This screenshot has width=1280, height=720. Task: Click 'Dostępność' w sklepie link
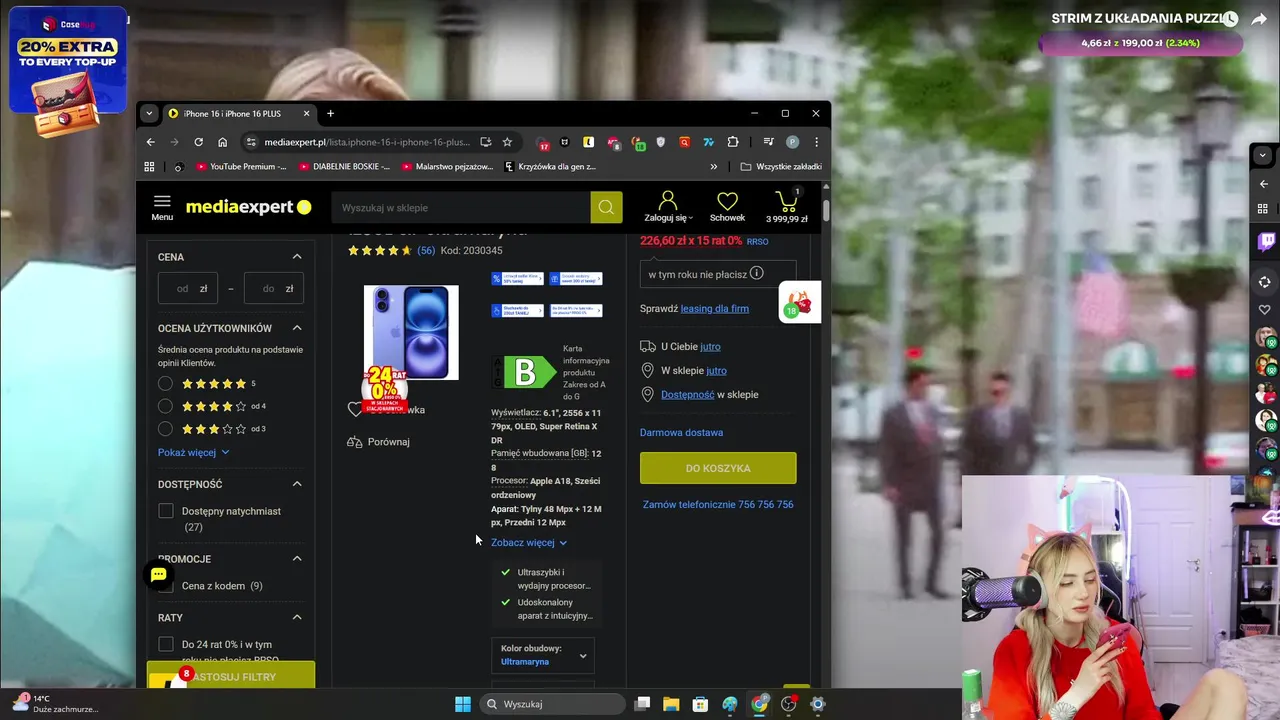687,395
